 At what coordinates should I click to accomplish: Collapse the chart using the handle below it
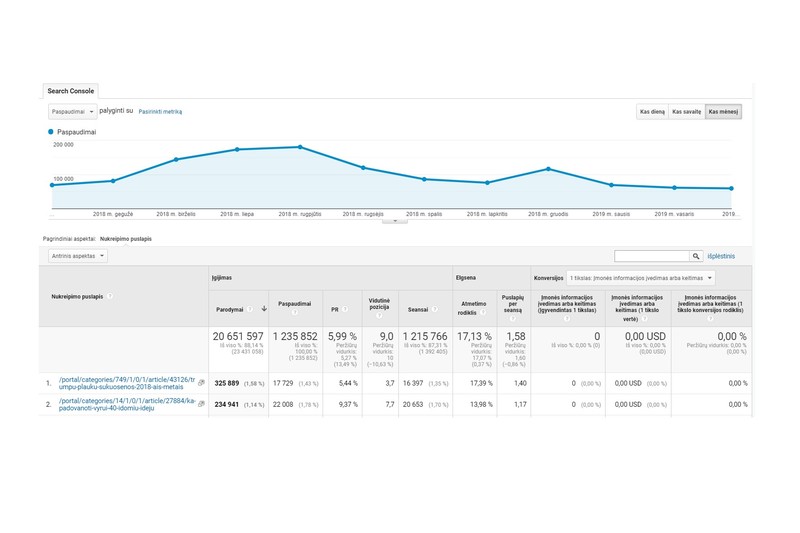click(395, 221)
